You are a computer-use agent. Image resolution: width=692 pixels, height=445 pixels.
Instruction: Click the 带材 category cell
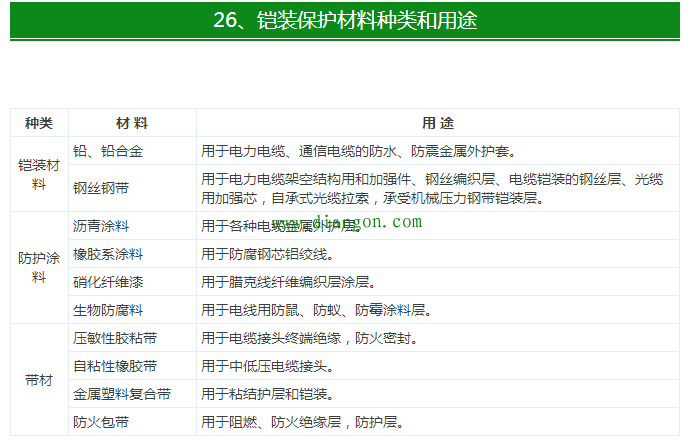[x=39, y=380]
